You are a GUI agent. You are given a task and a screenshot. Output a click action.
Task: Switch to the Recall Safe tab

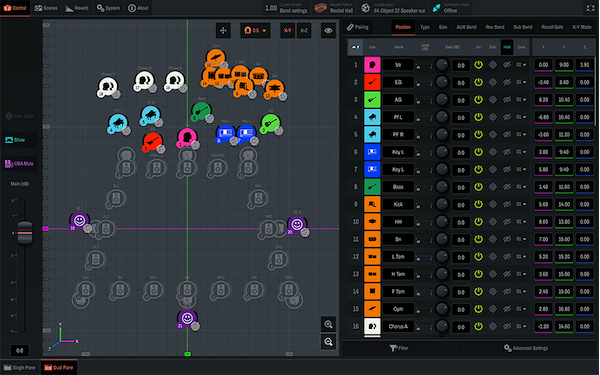(x=552, y=27)
